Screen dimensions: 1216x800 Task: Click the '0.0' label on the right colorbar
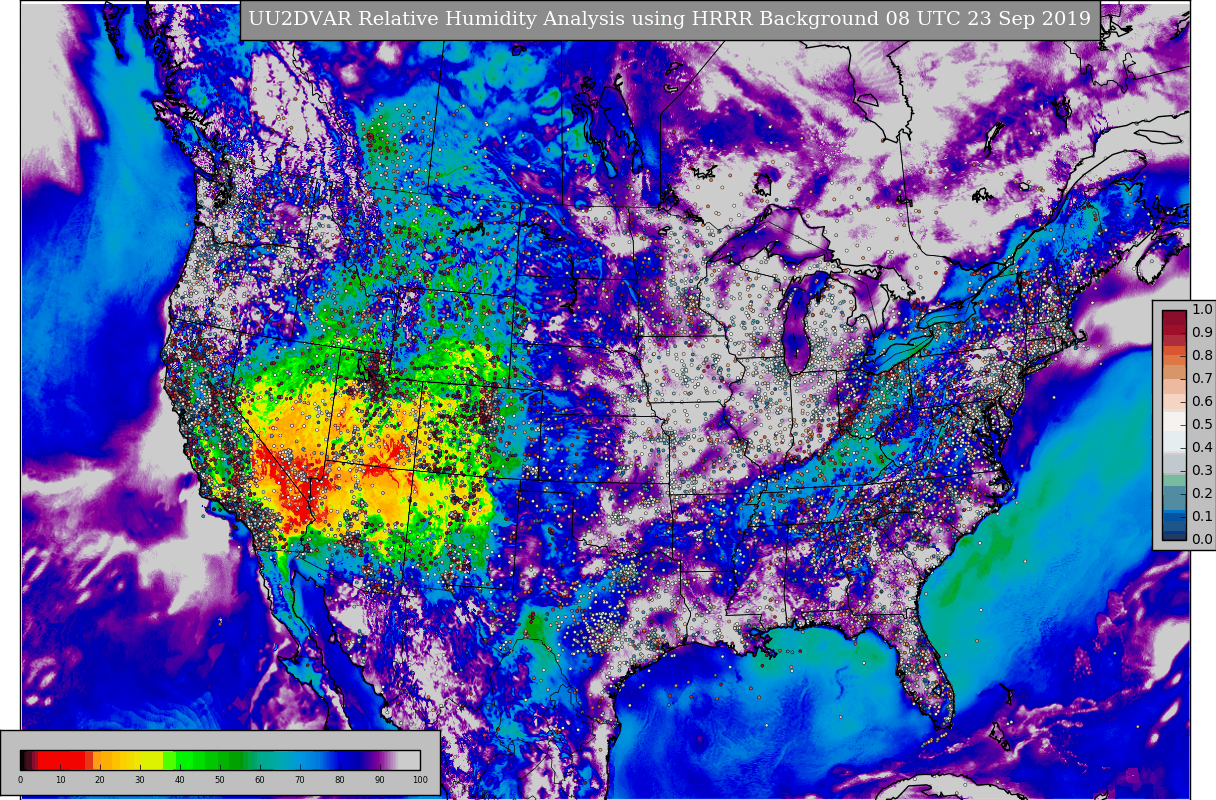coord(1202,540)
